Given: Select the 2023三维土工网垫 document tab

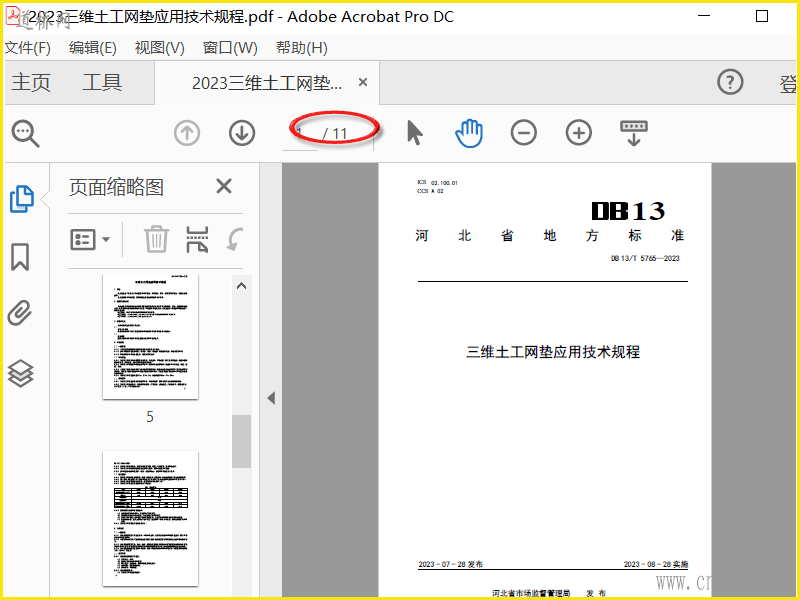Looking at the screenshot, I should pyautogui.click(x=267, y=83).
